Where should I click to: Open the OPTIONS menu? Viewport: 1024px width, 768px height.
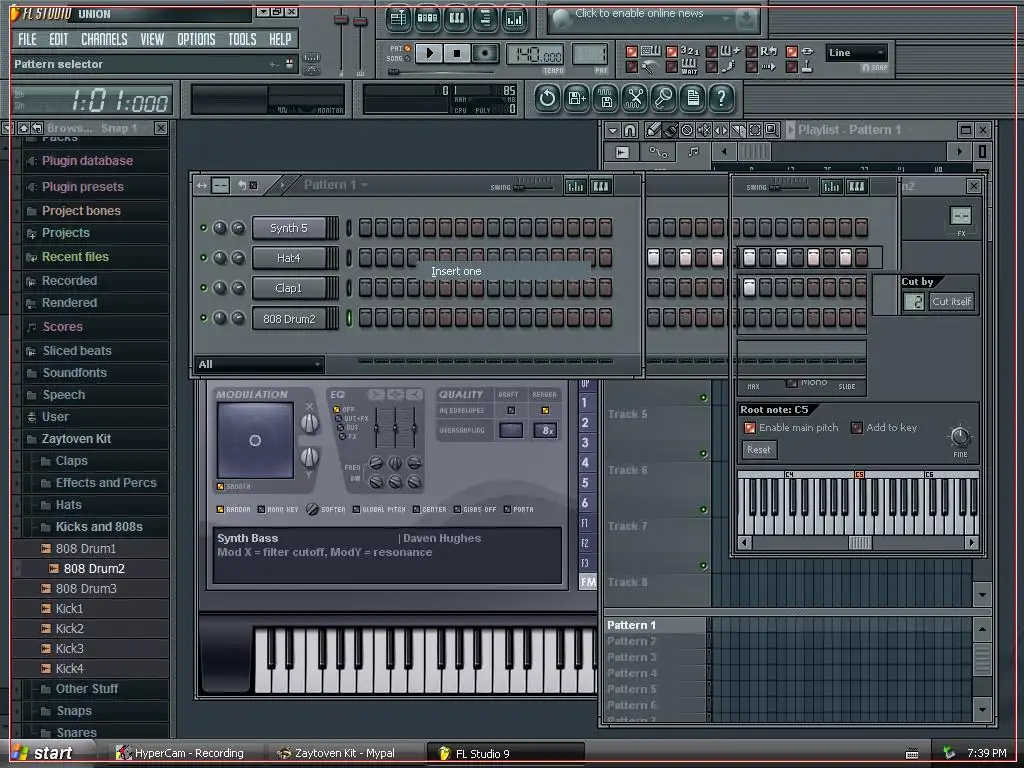coord(197,39)
